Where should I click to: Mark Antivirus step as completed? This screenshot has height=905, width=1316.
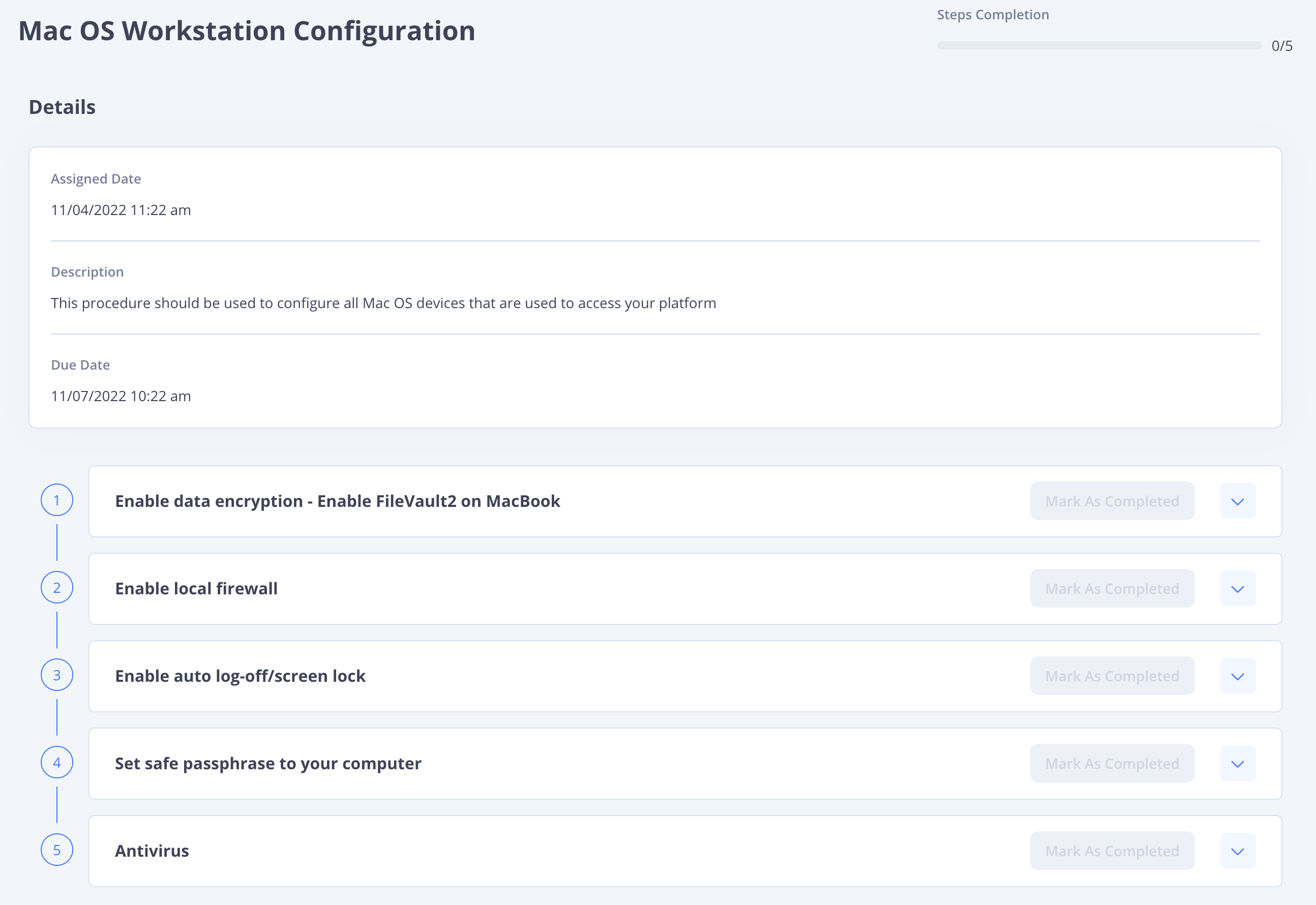(1112, 851)
